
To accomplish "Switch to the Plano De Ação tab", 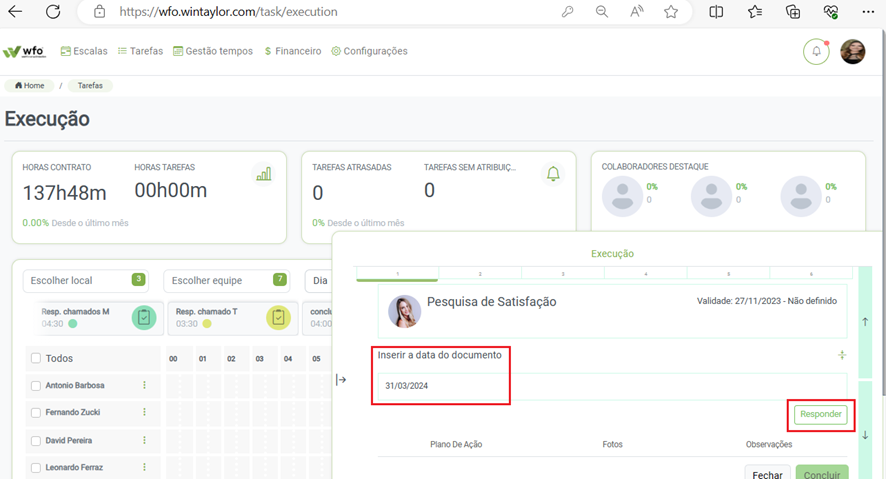I will coord(456,444).
